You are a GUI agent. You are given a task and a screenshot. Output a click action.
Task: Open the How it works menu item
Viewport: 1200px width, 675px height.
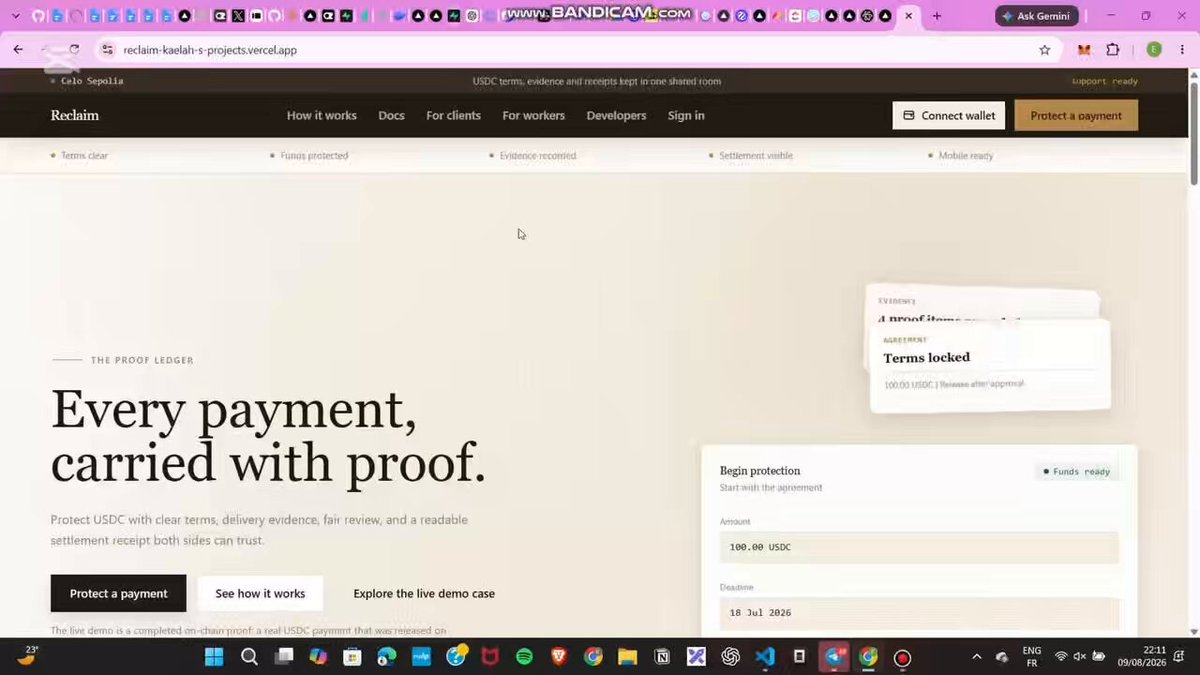click(x=322, y=116)
